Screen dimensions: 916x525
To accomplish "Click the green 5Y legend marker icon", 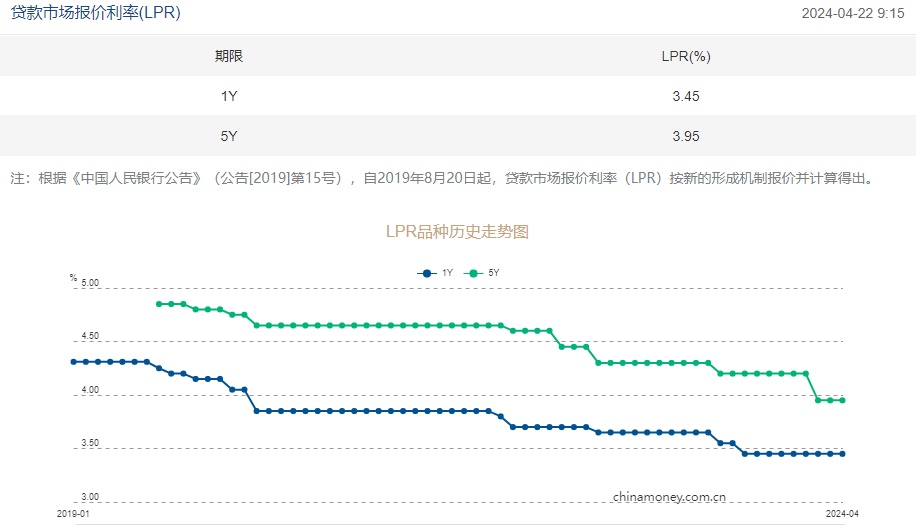I will [474, 273].
